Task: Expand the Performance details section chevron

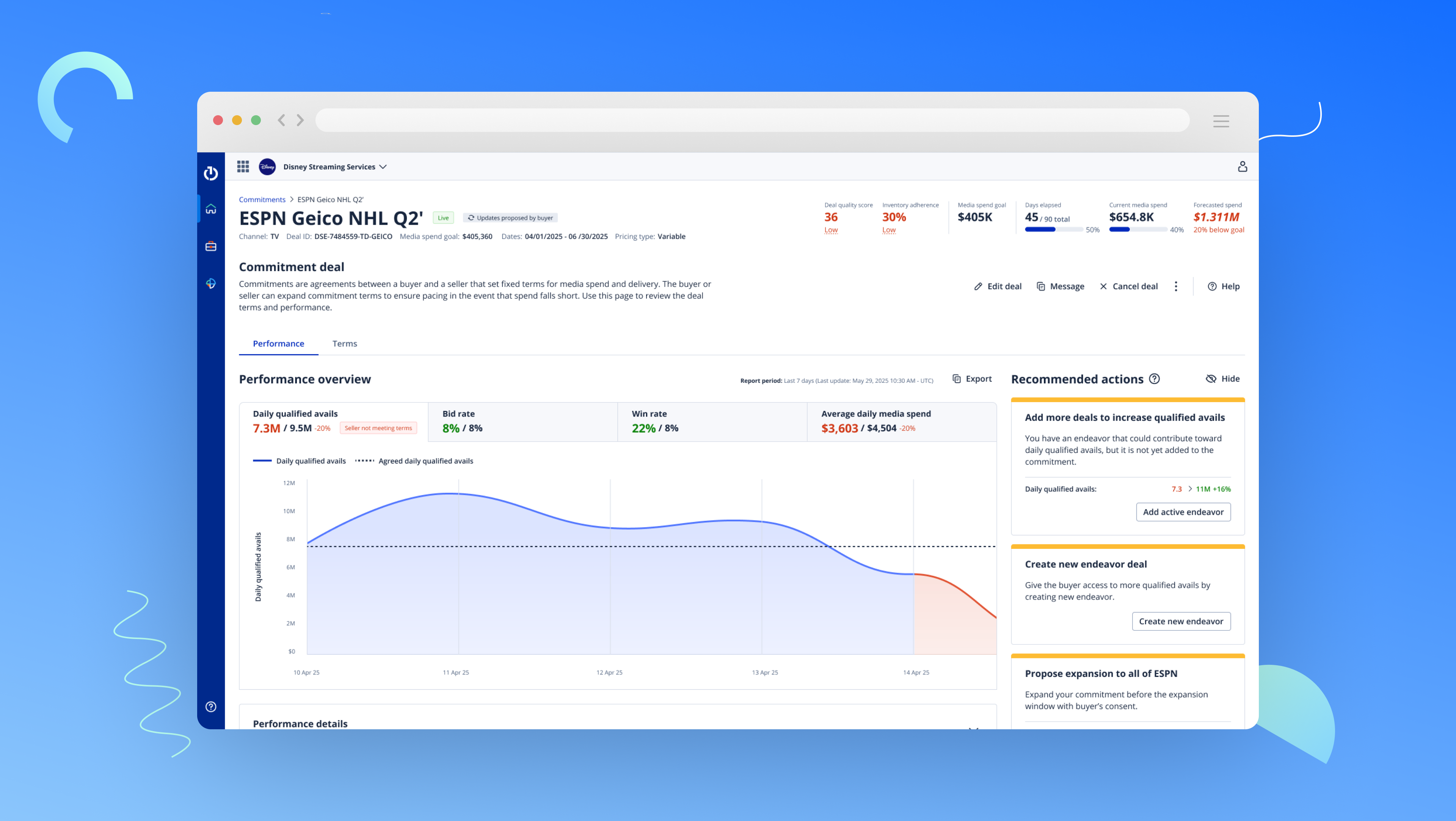Action: [973, 727]
